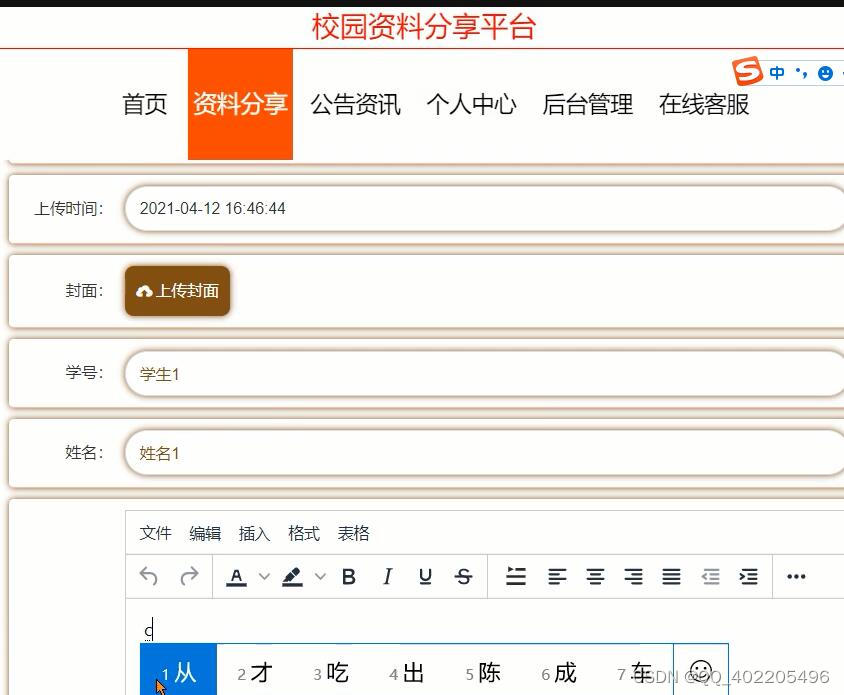
Task: Open the 首页 link
Action: pos(143,104)
